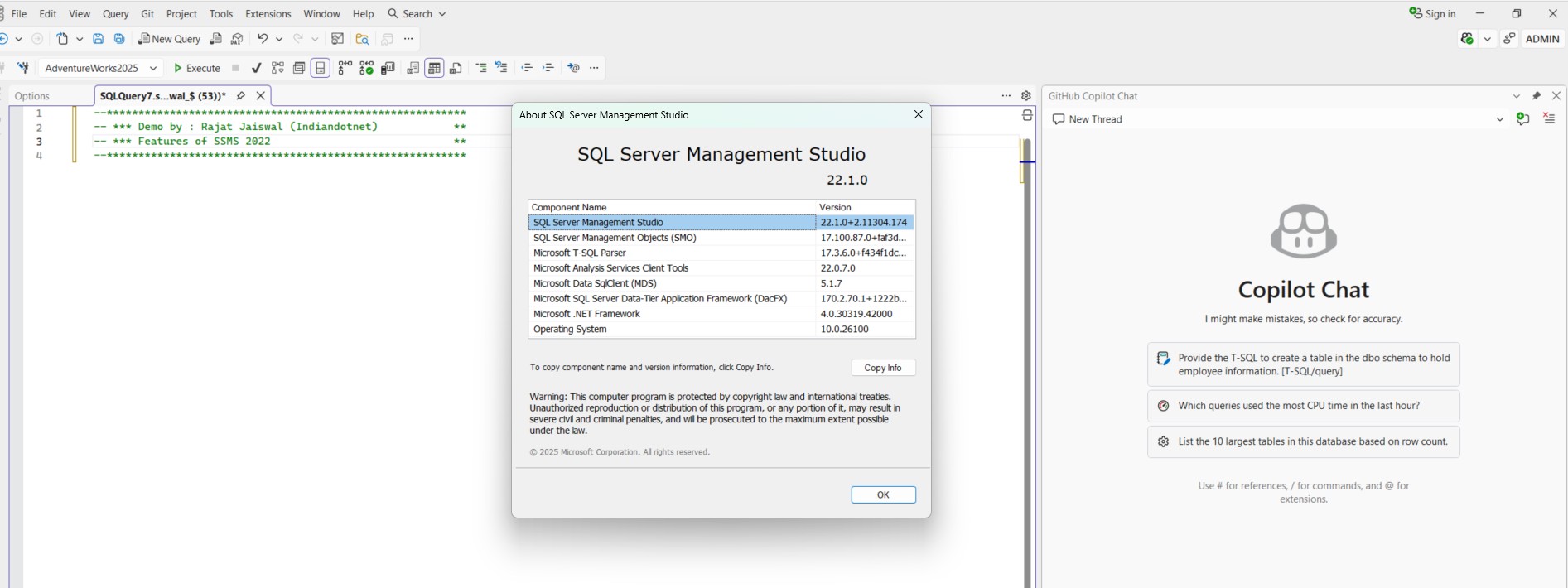Screen dimensions: 1568x588
Task: Open a new DAX query
Action: point(238,39)
